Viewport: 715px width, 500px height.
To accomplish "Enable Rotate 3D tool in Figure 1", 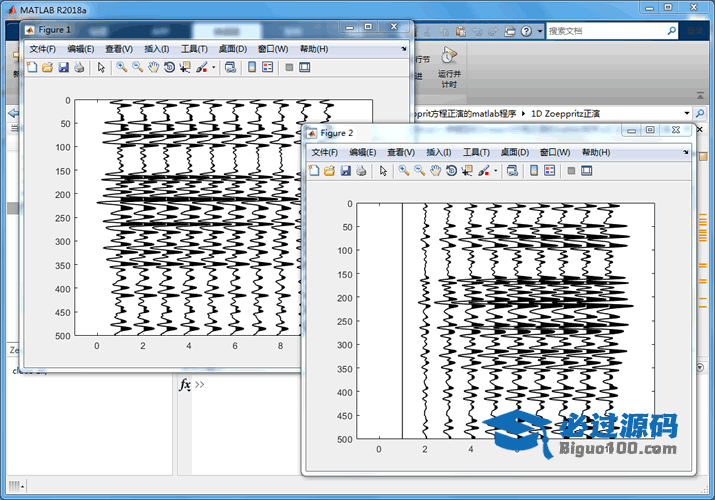I will point(169,67).
